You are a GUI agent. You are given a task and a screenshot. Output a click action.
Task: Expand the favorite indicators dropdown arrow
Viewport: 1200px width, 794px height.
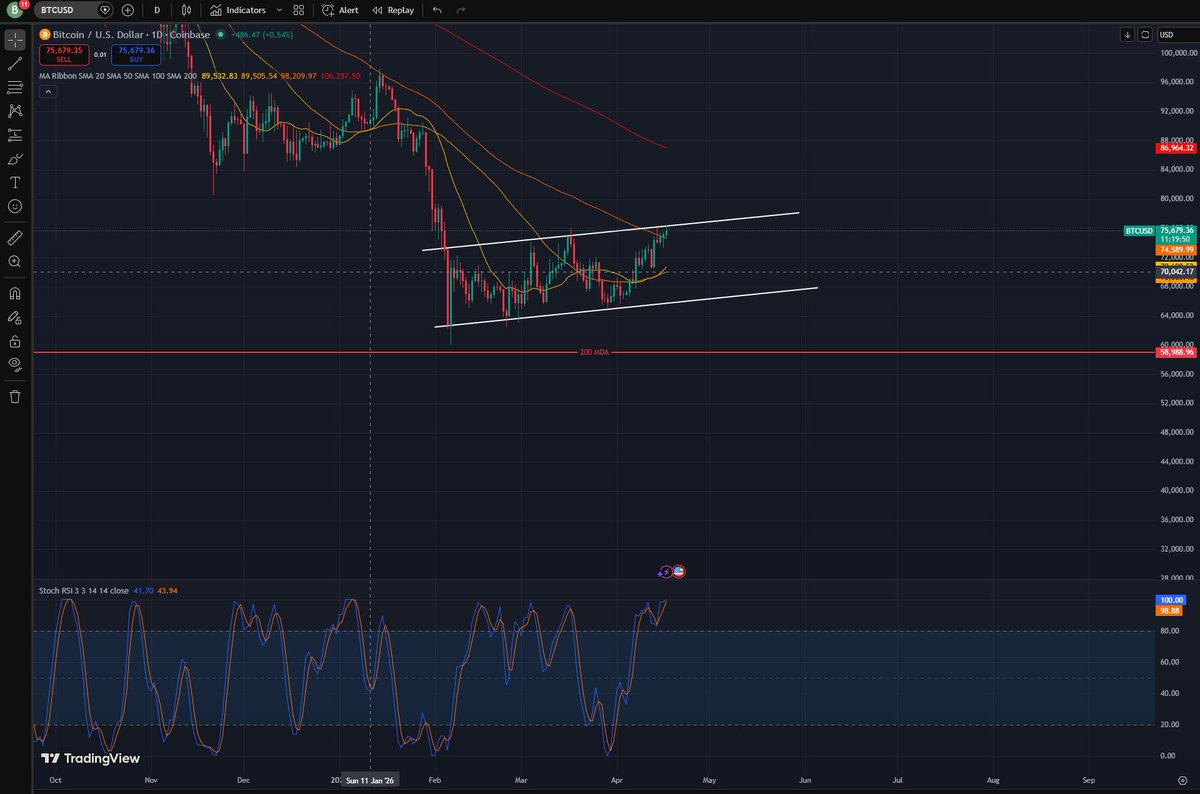[279, 10]
